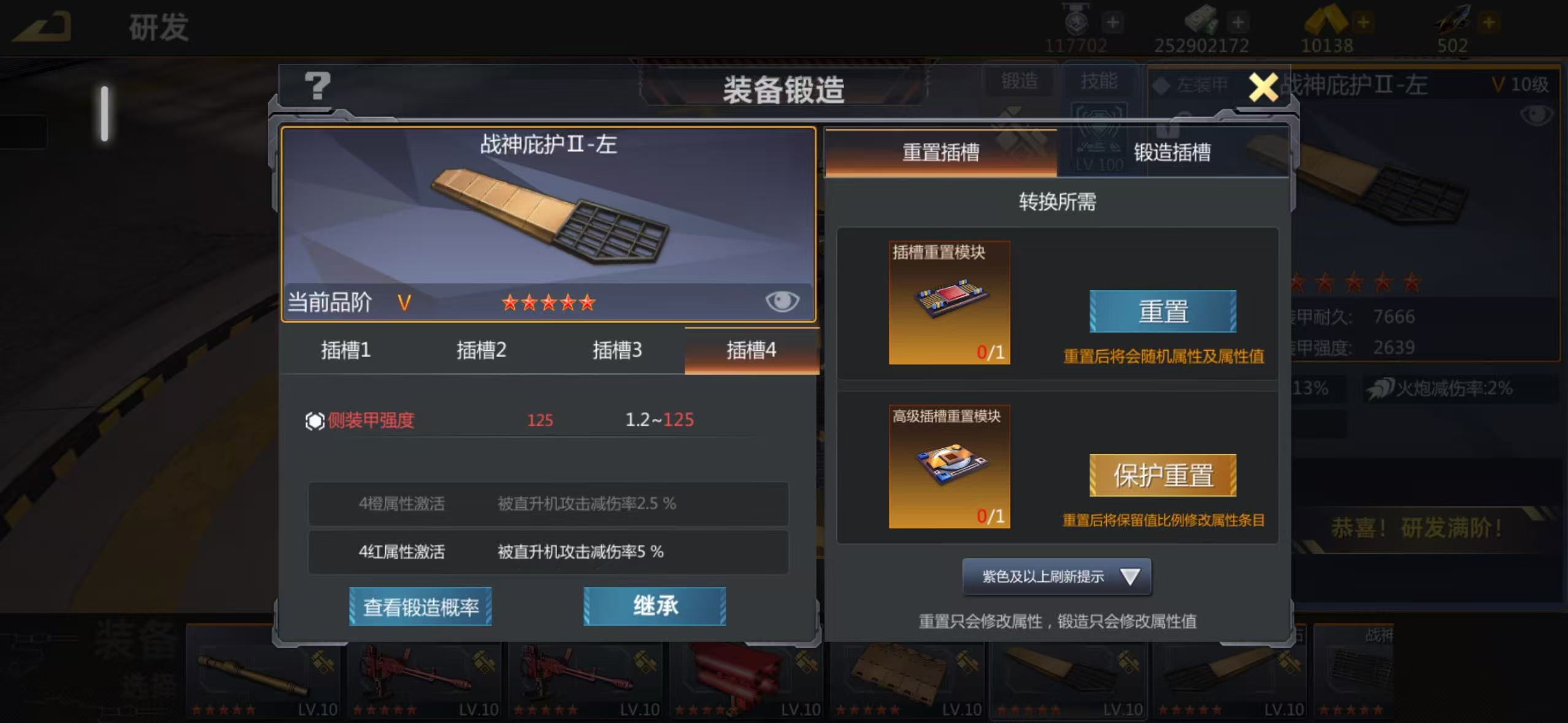Select the 插槽1 tab

pyautogui.click(x=346, y=350)
